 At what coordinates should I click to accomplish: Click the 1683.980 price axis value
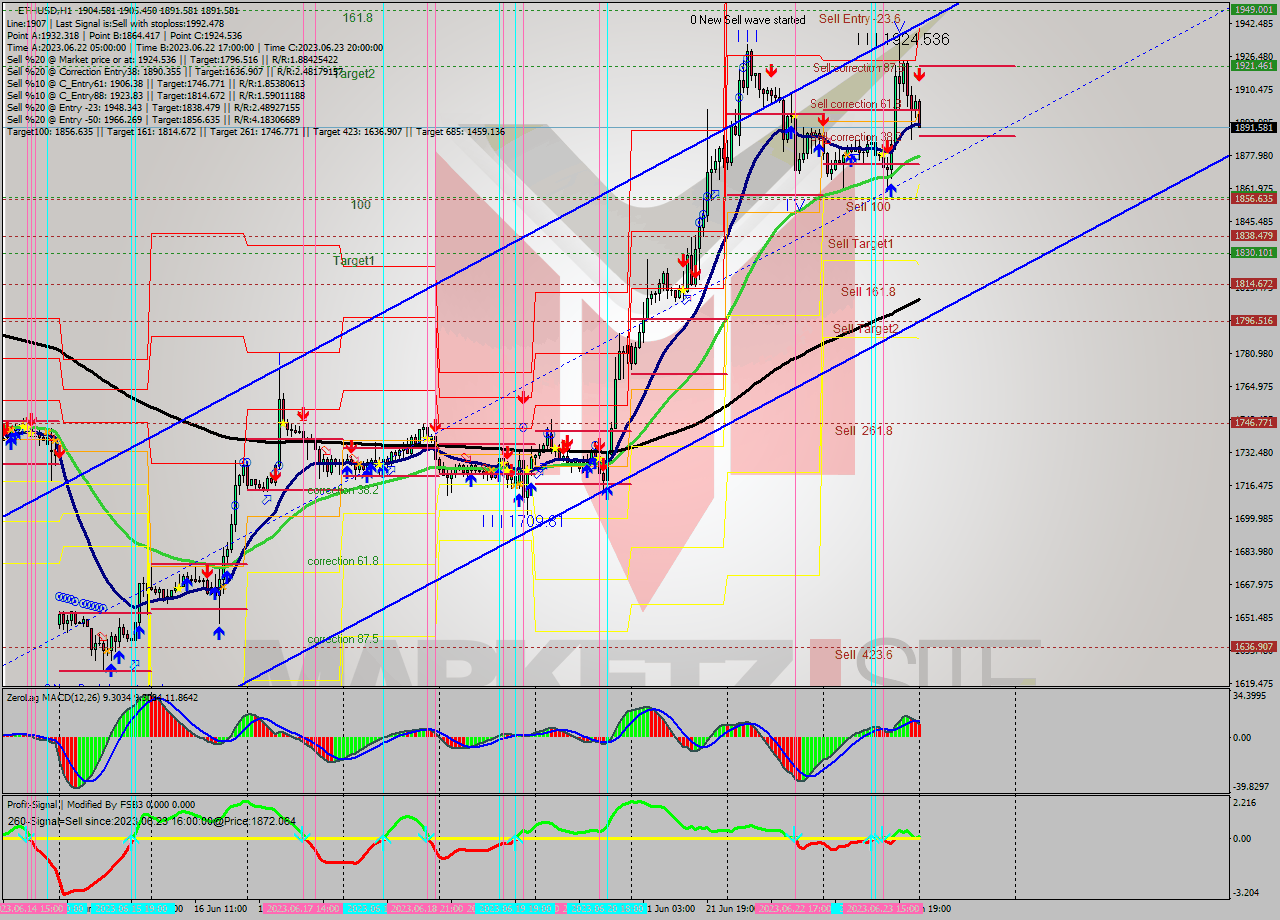1254,551
